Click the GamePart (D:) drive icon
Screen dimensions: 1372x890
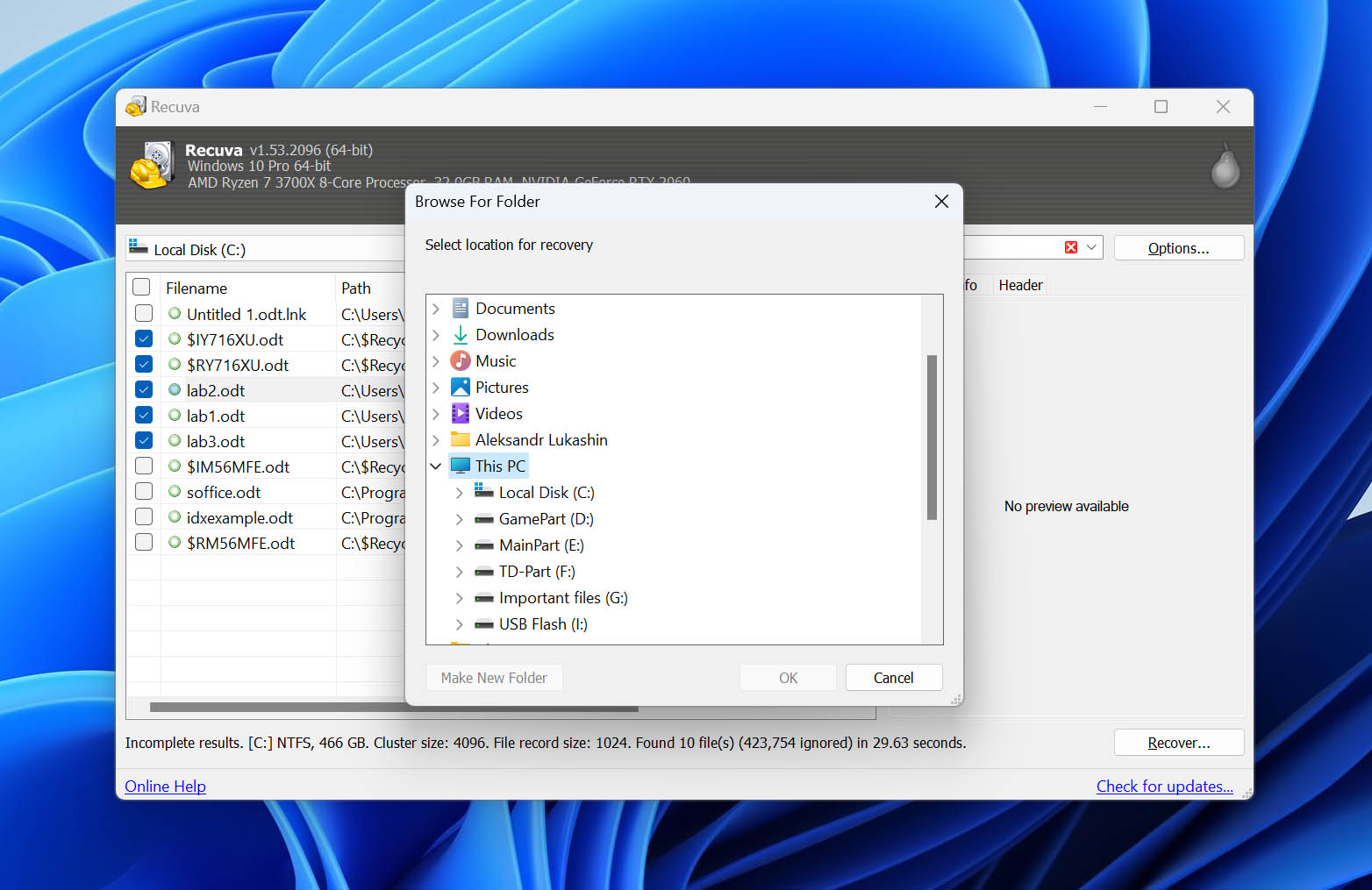pos(484,519)
